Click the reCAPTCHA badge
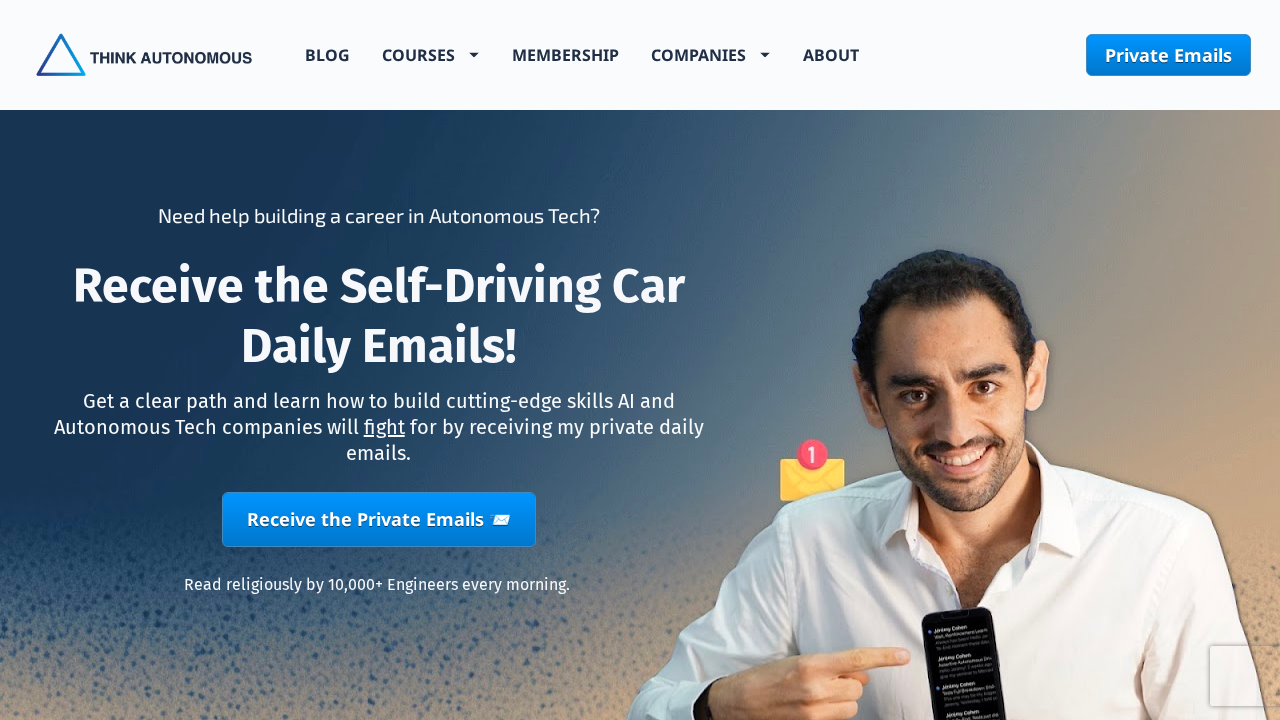Screen dimensions: 1280x720 (x=1245, y=676)
